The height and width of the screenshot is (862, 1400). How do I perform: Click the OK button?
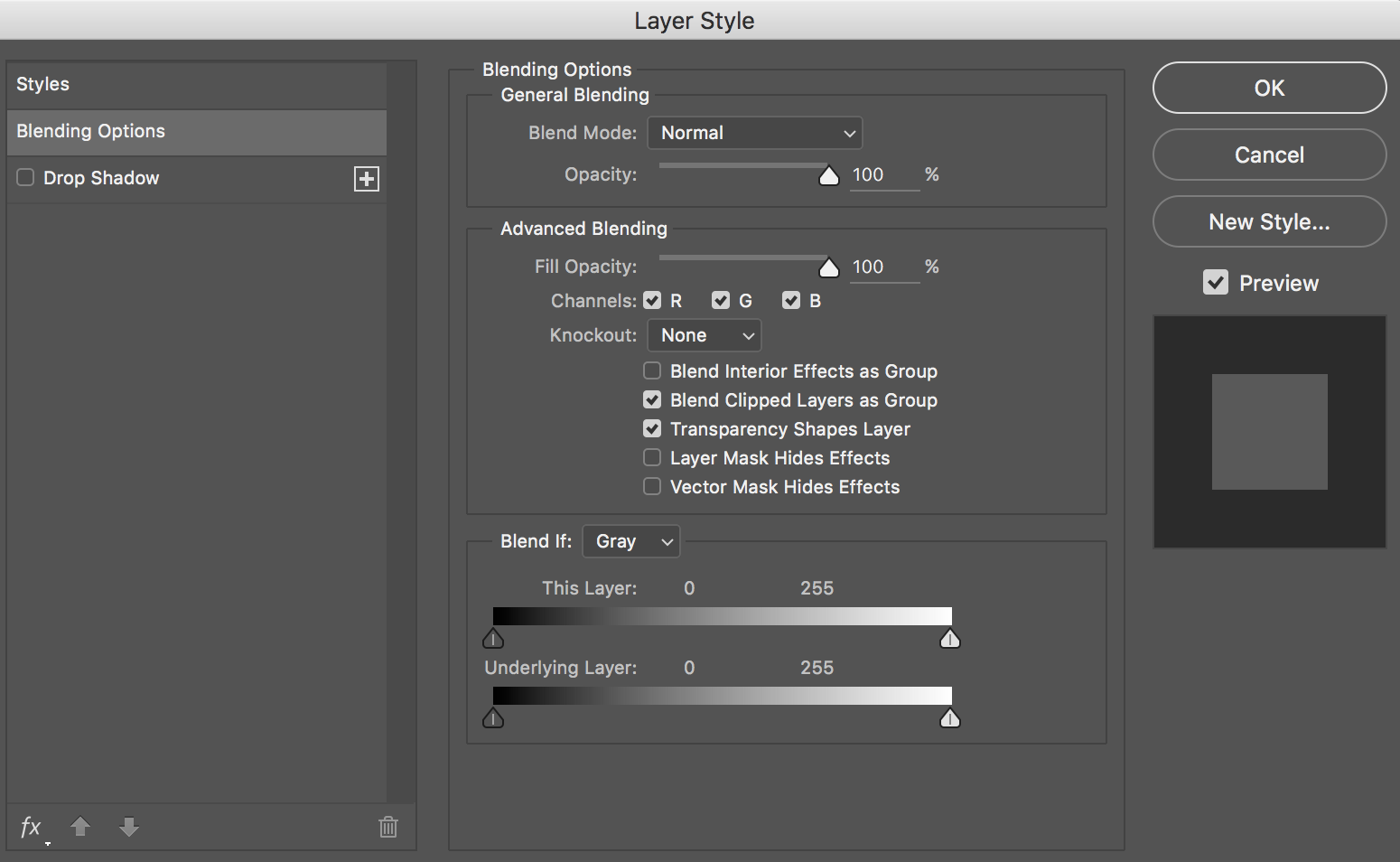tap(1269, 88)
